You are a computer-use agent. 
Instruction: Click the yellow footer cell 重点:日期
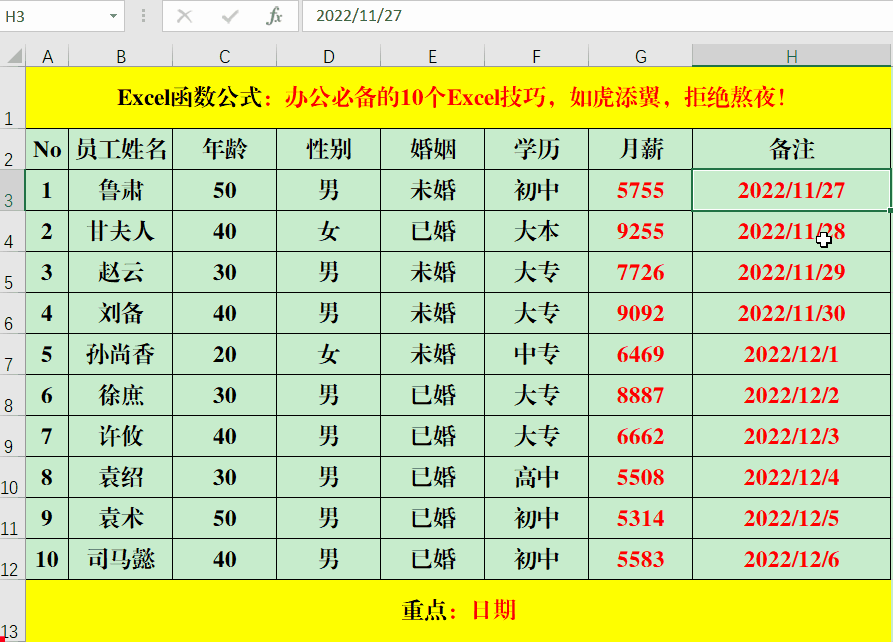pyautogui.click(x=458, y=609)
